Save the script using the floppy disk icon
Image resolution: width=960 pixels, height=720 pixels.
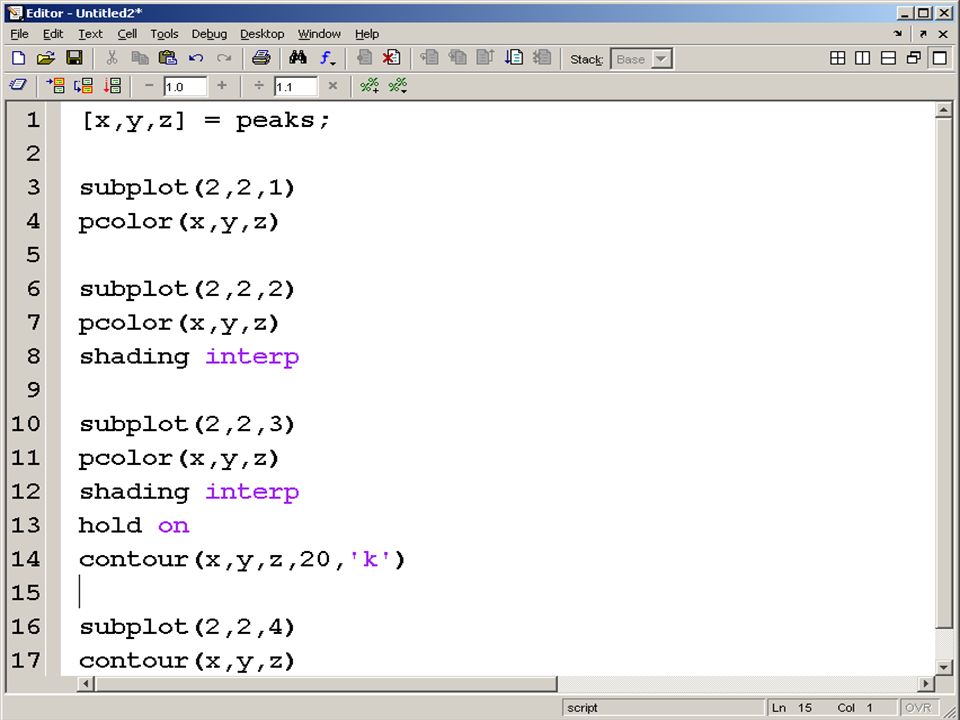tap(74, 58)
